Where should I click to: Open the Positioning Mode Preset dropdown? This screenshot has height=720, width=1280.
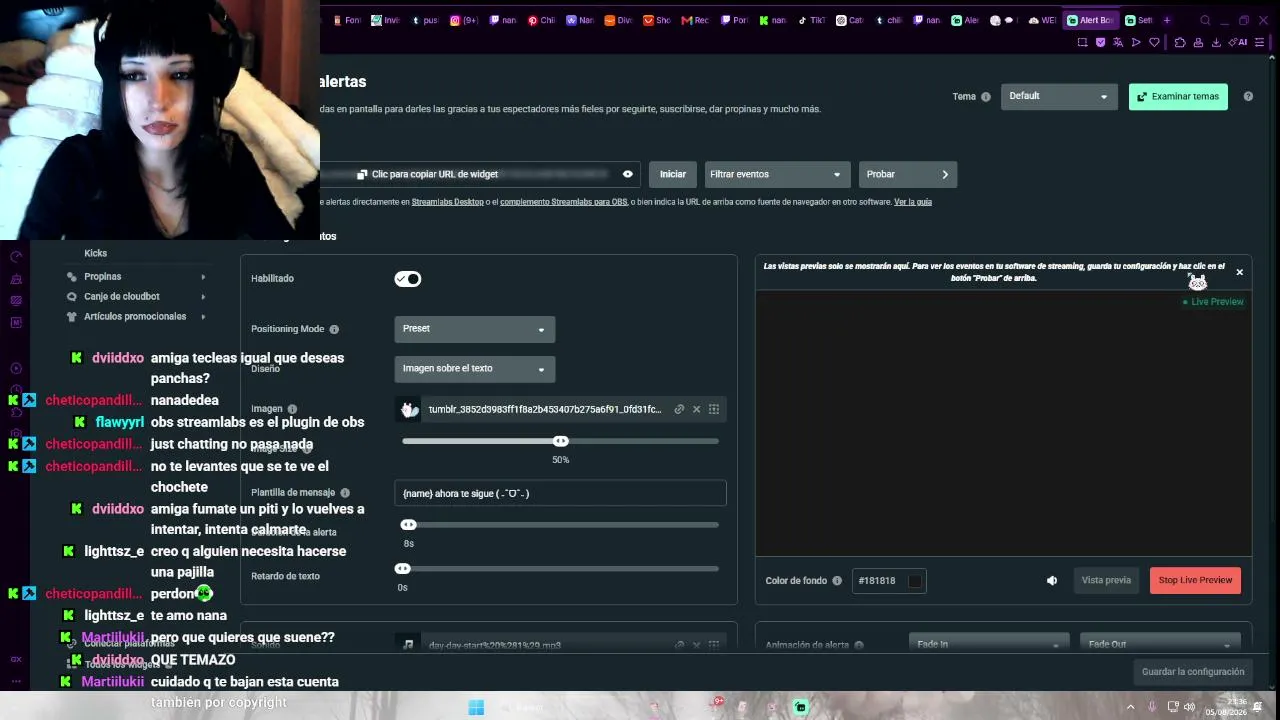(x=474, y=329)
